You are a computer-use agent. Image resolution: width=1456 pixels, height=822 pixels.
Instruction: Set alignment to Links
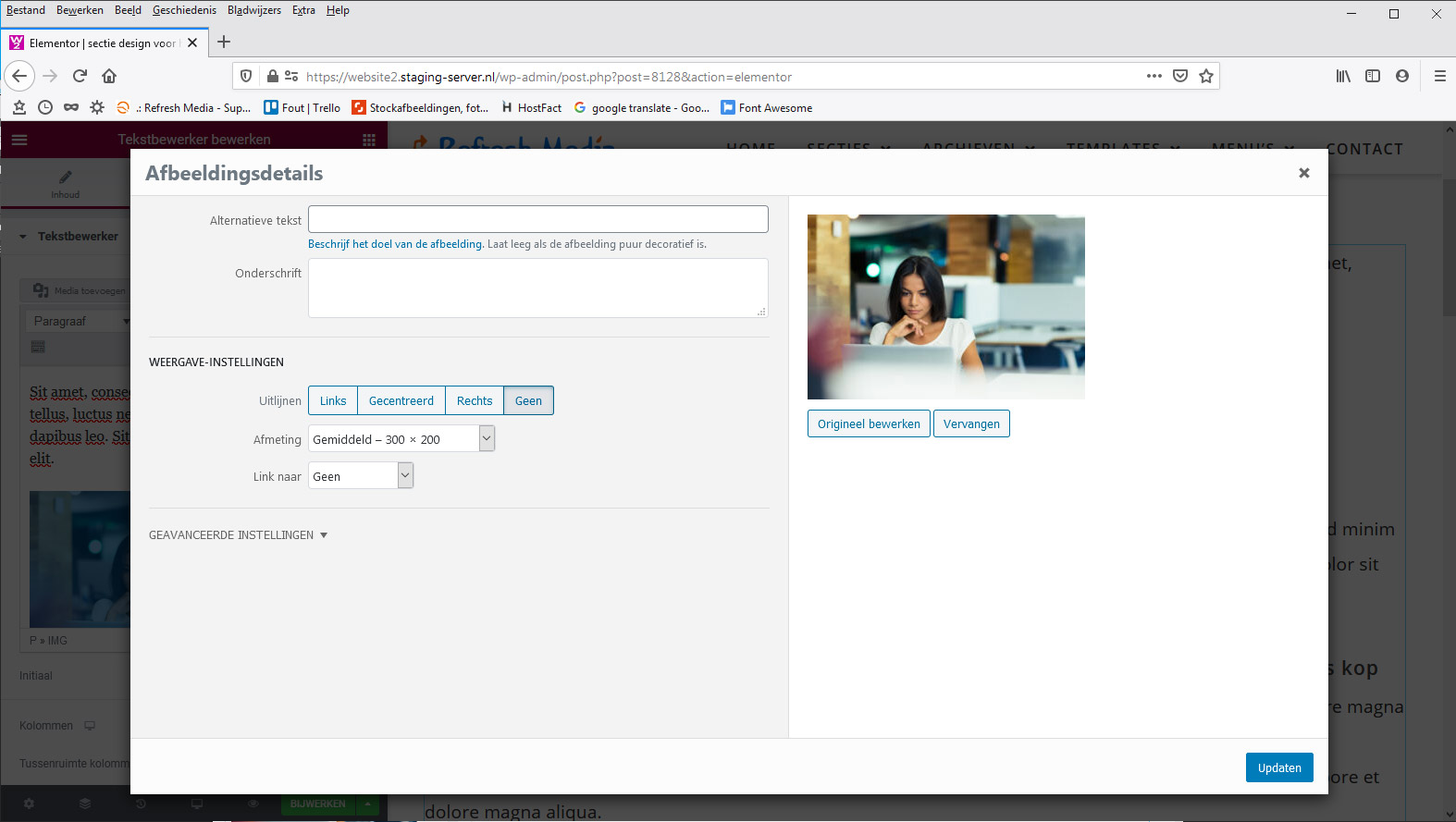(333, 400)
